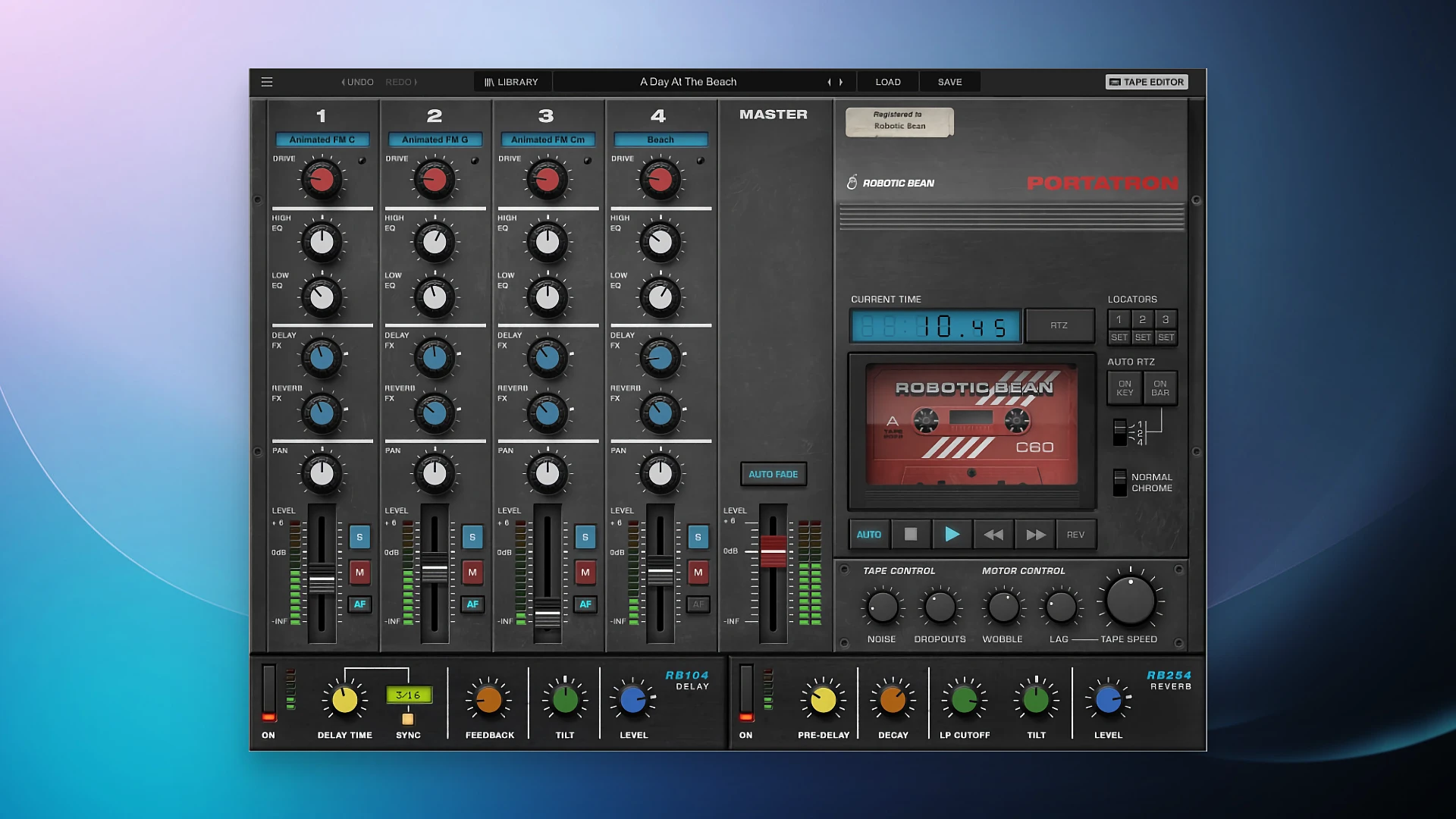Viewport: 1456px width, 819px height.
Task: Go to previous preset arrow
Action: click(829, 82)
